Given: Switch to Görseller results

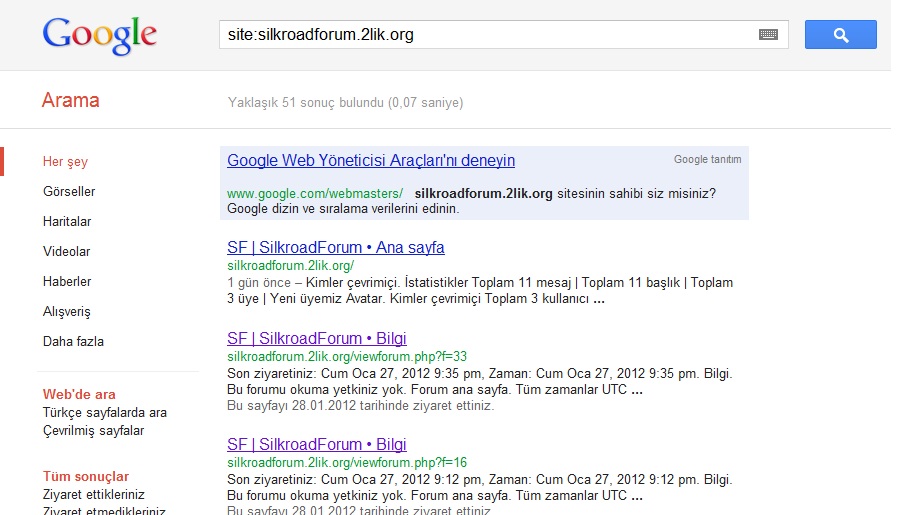Looking at the screenshot, I should pyautogui.click(x=69, y=191).
